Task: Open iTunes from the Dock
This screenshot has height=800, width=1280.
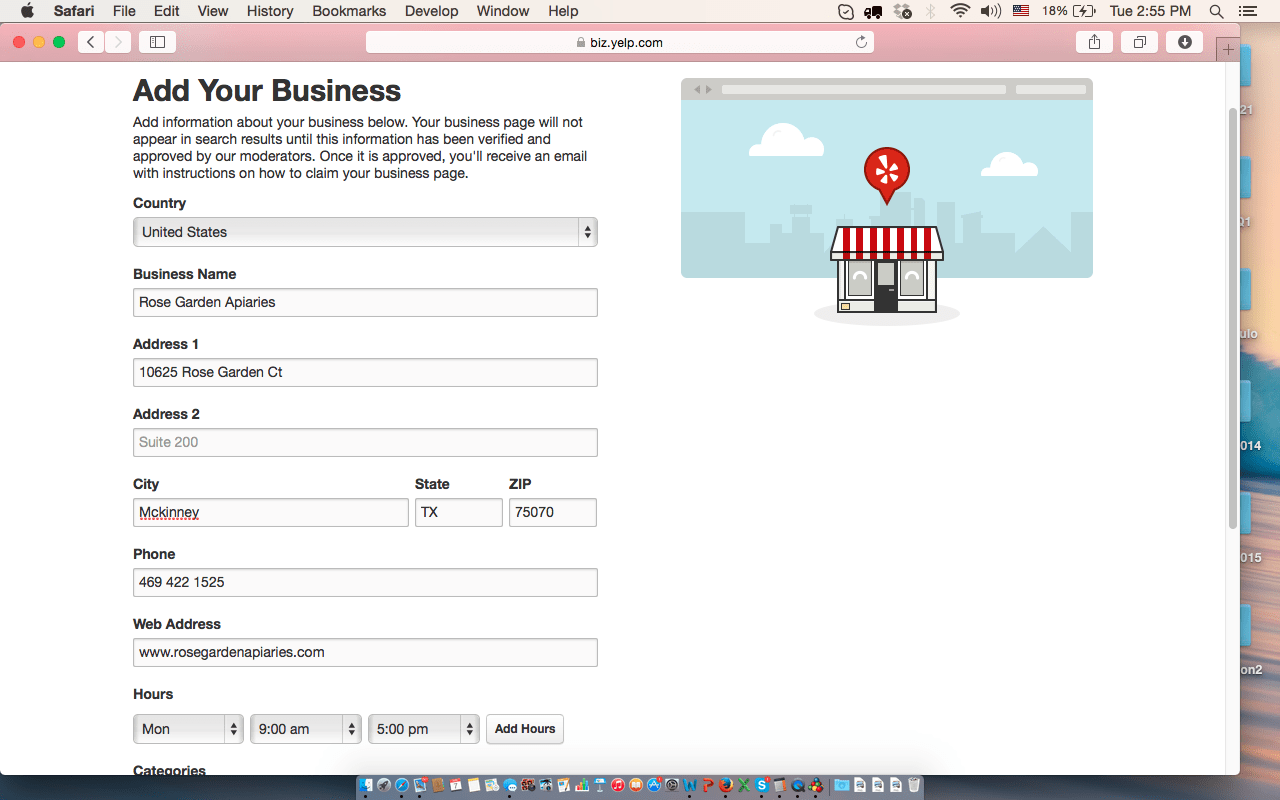Action: (618, 786)
